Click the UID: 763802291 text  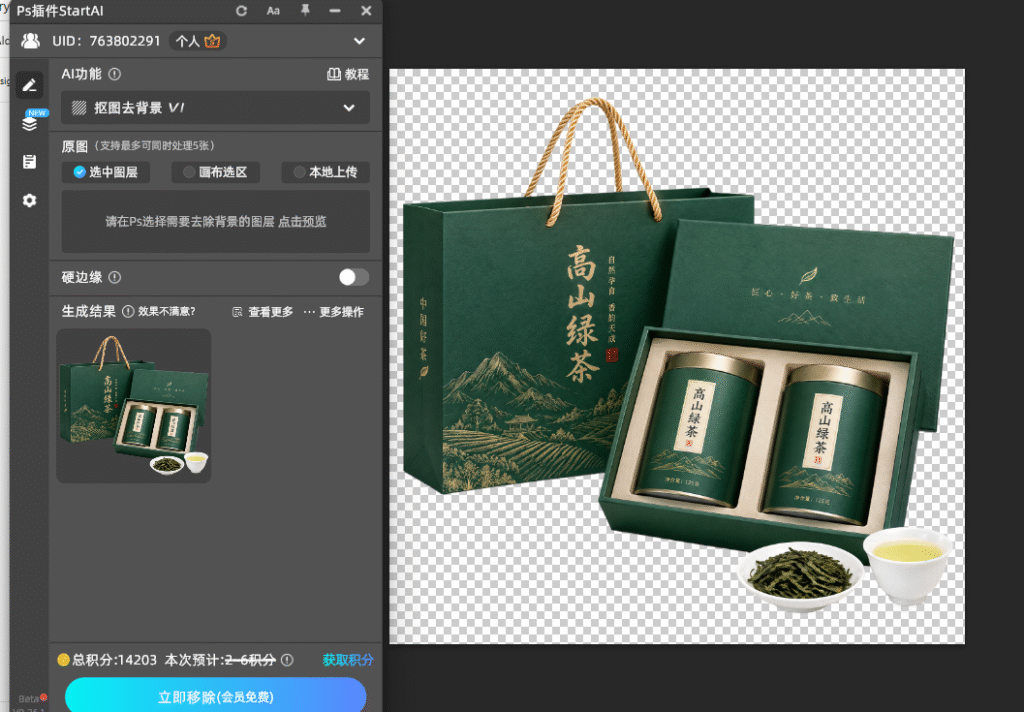(x=106, y=41)
